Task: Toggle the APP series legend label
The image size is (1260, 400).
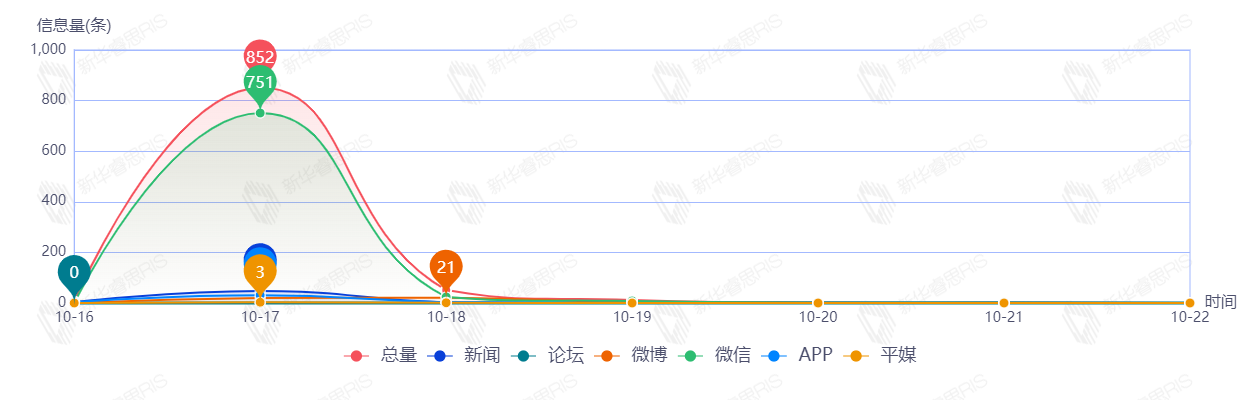Action: click(x=816, y=355)
